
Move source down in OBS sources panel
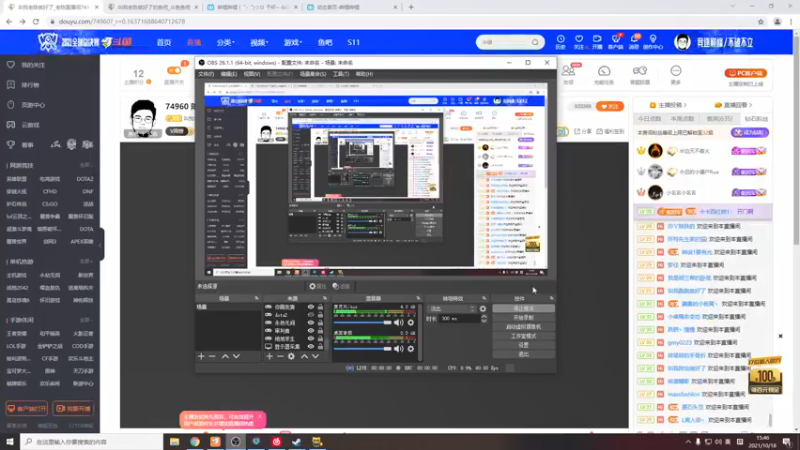point(315,356)
